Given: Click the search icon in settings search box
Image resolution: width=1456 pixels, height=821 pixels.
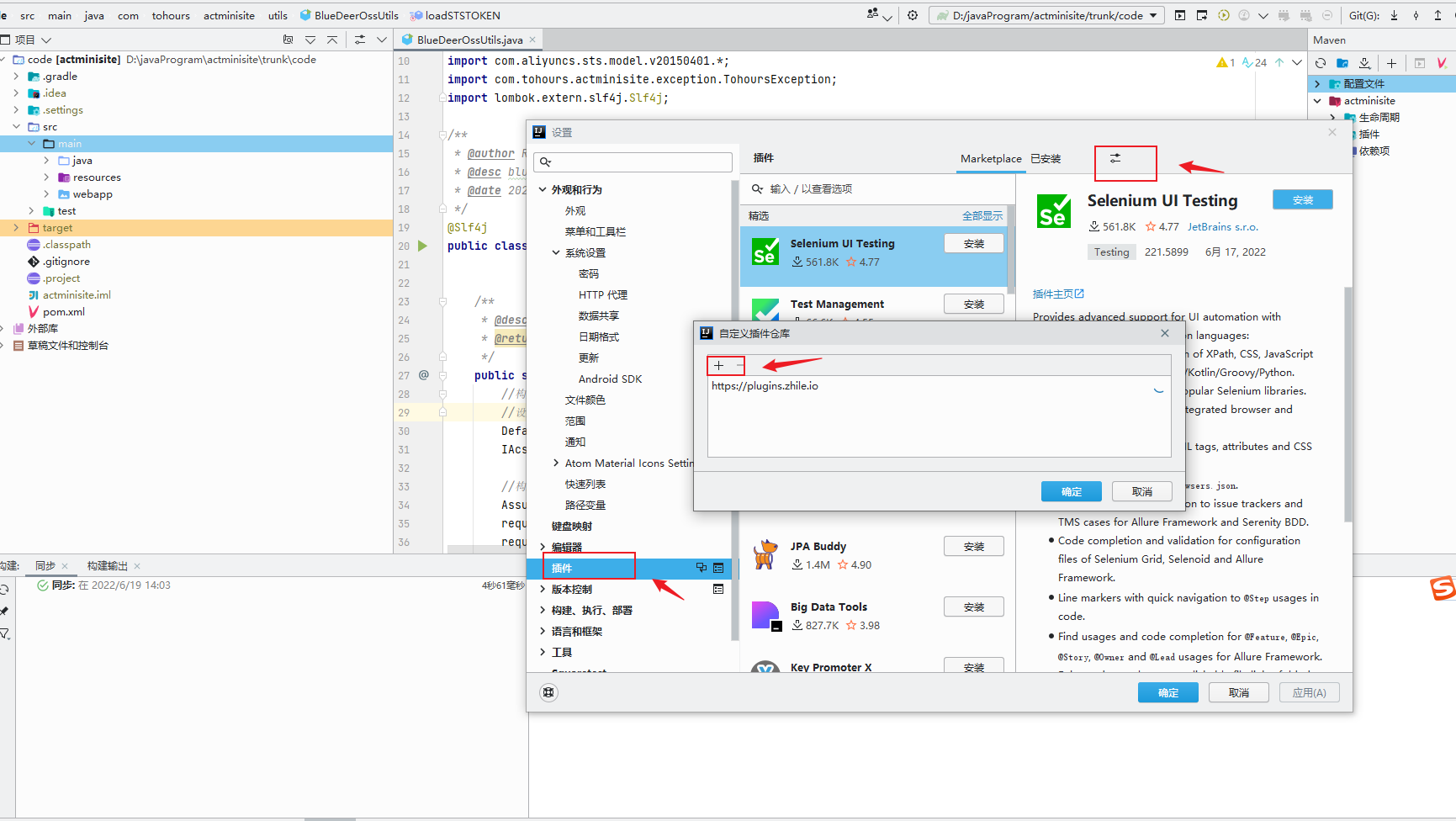Looking at the screenshot, I should 546,162.
